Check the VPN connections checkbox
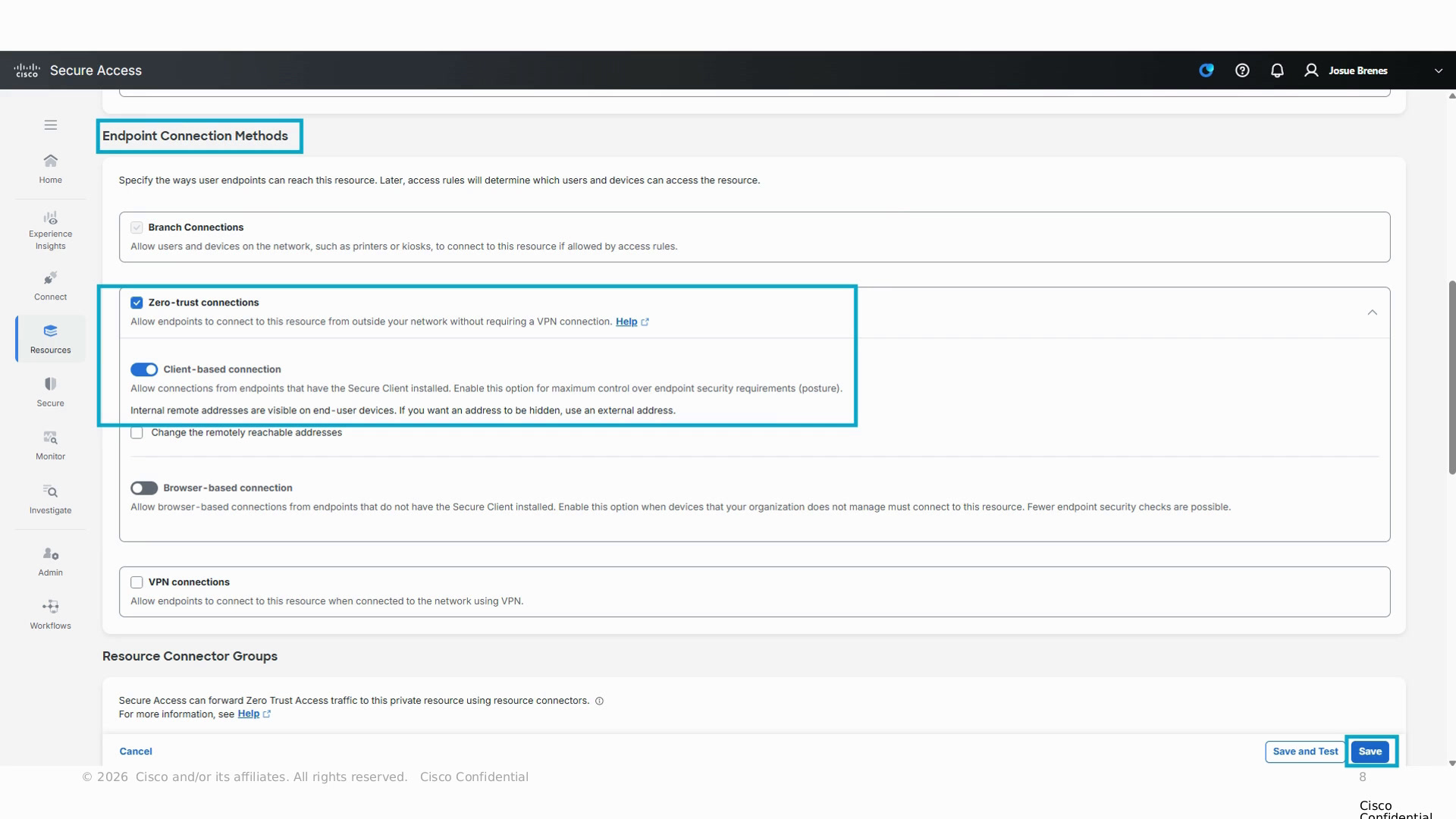 [136, 582]
